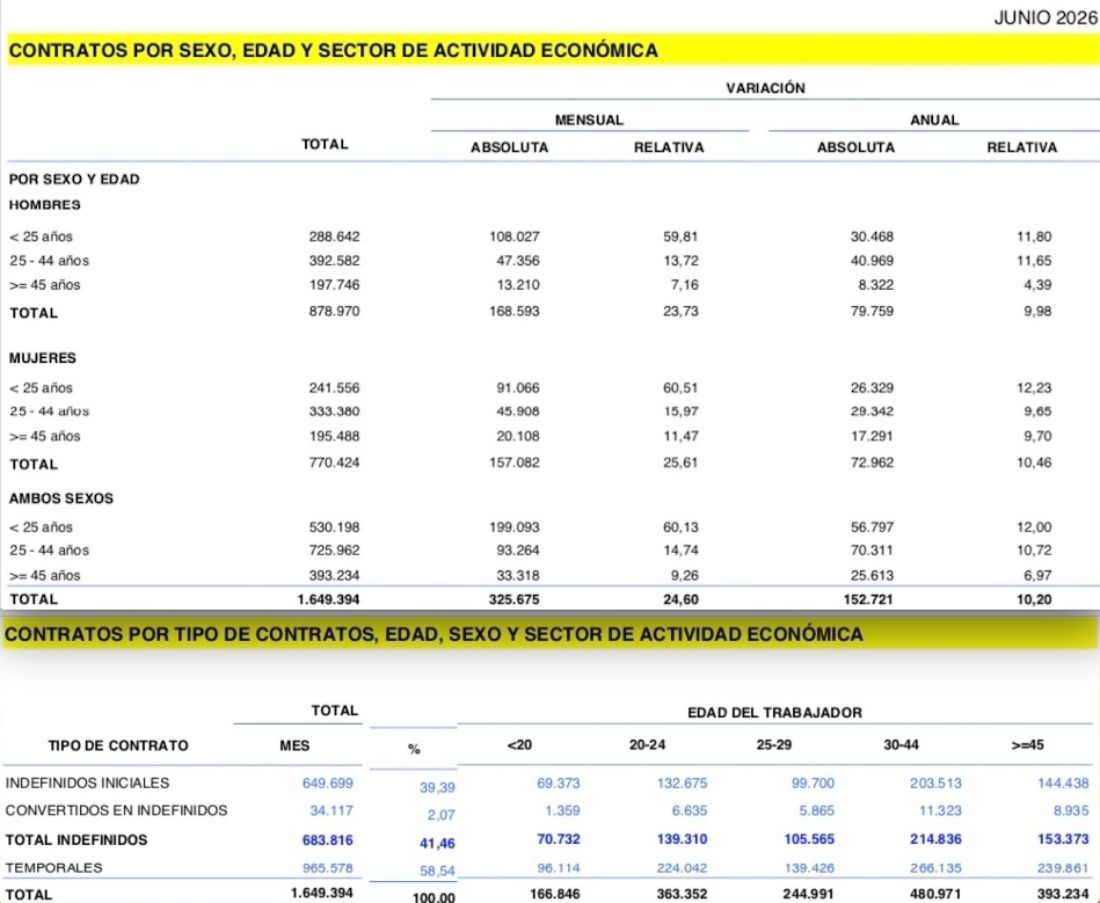The width and height of the screenshot is (1100, 903).
Task: Select the CONVERTIDOS EN INDEFINIDOS row label
Action: point(116,810)
